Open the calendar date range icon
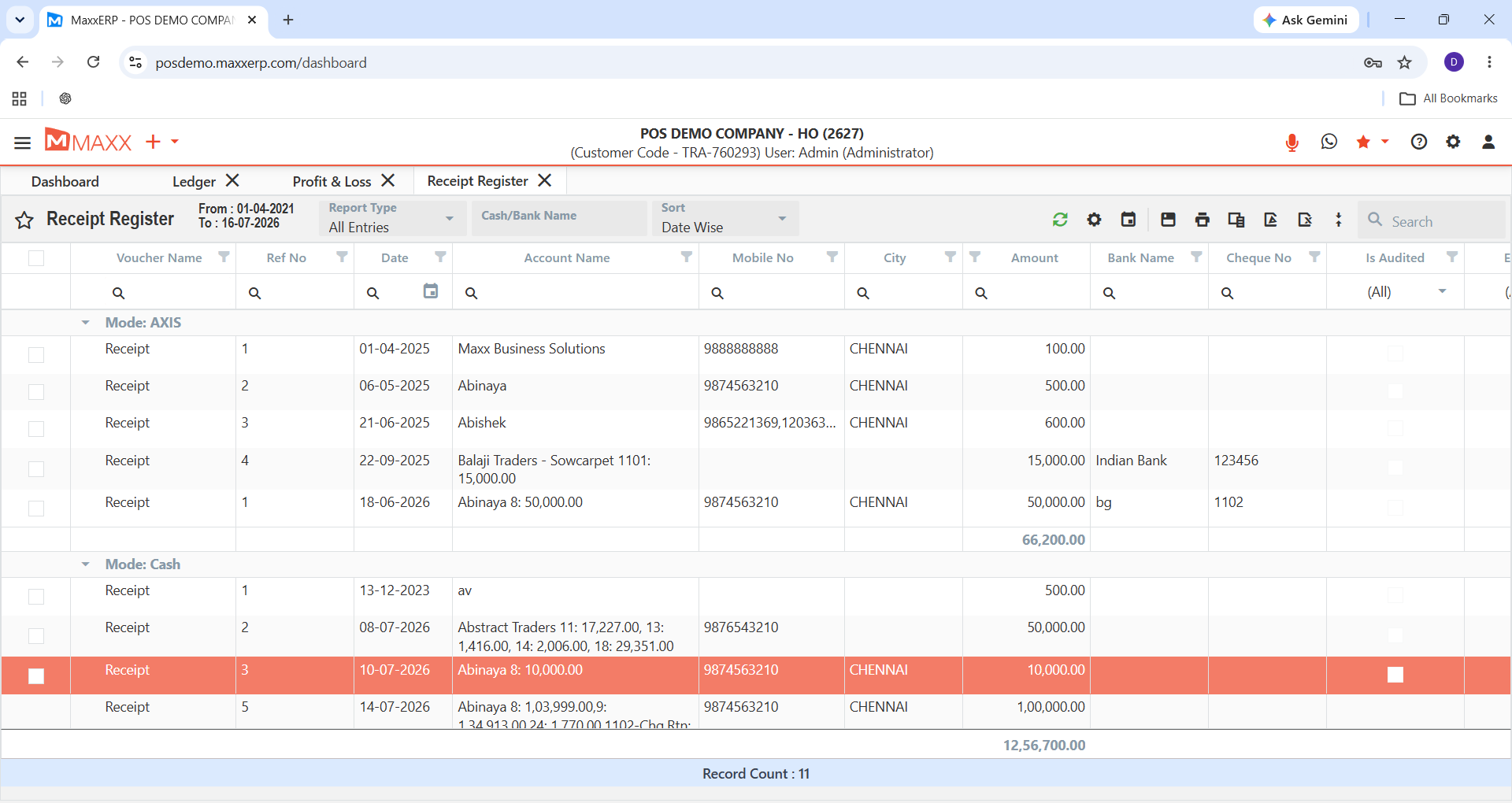Screen dimensions: 1512x803 pos(1128,220)
